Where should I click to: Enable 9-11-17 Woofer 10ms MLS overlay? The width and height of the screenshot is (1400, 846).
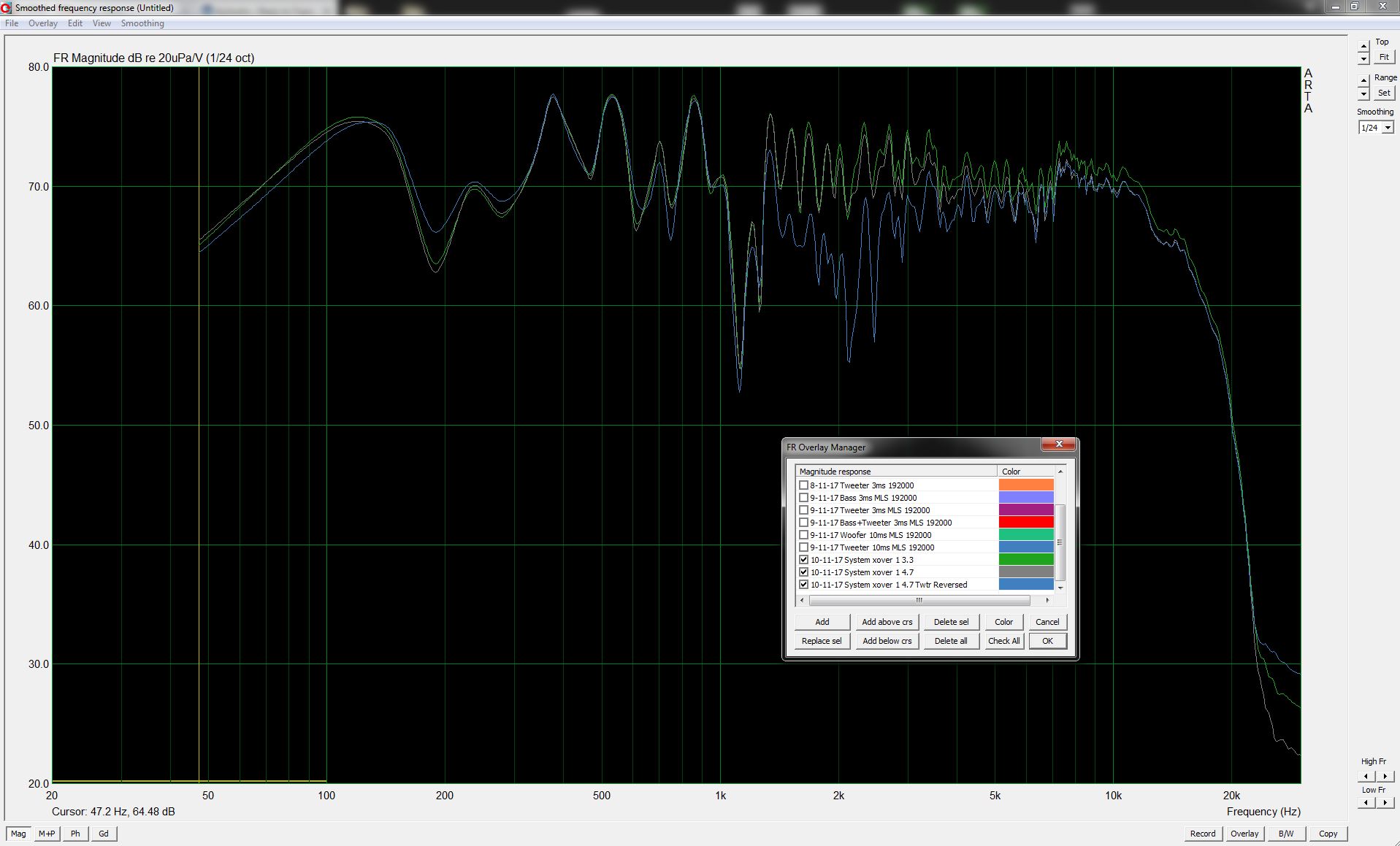click(803, 535)
